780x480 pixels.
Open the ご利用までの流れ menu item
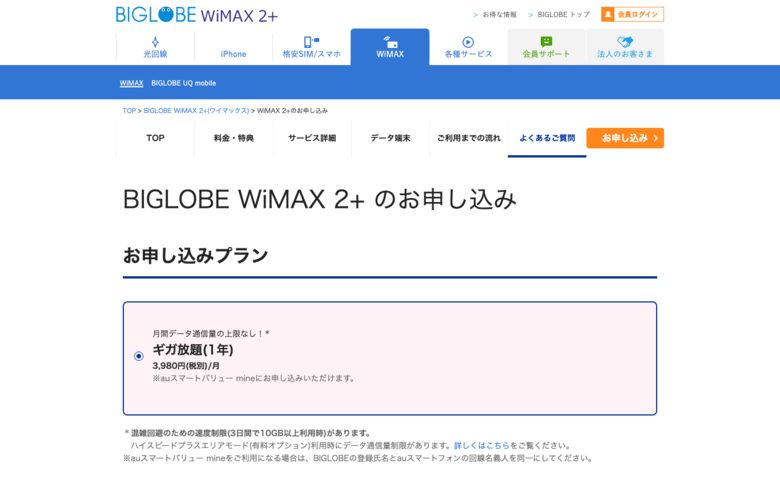469,138
